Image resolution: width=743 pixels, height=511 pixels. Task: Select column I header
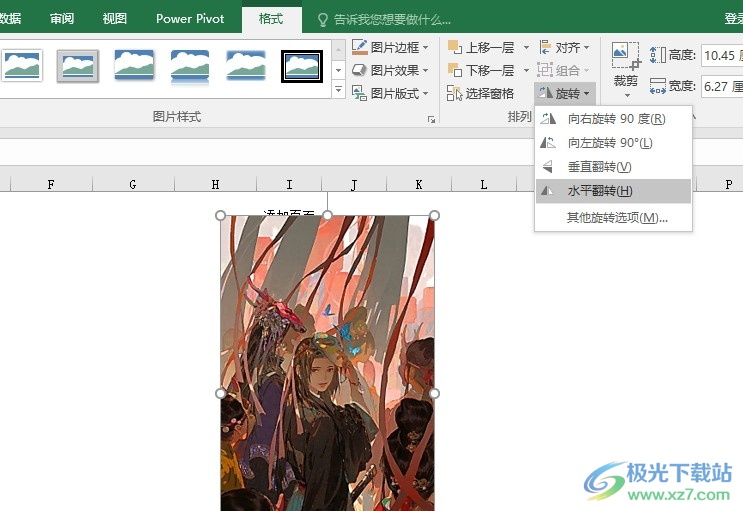(x=289, y=184)
